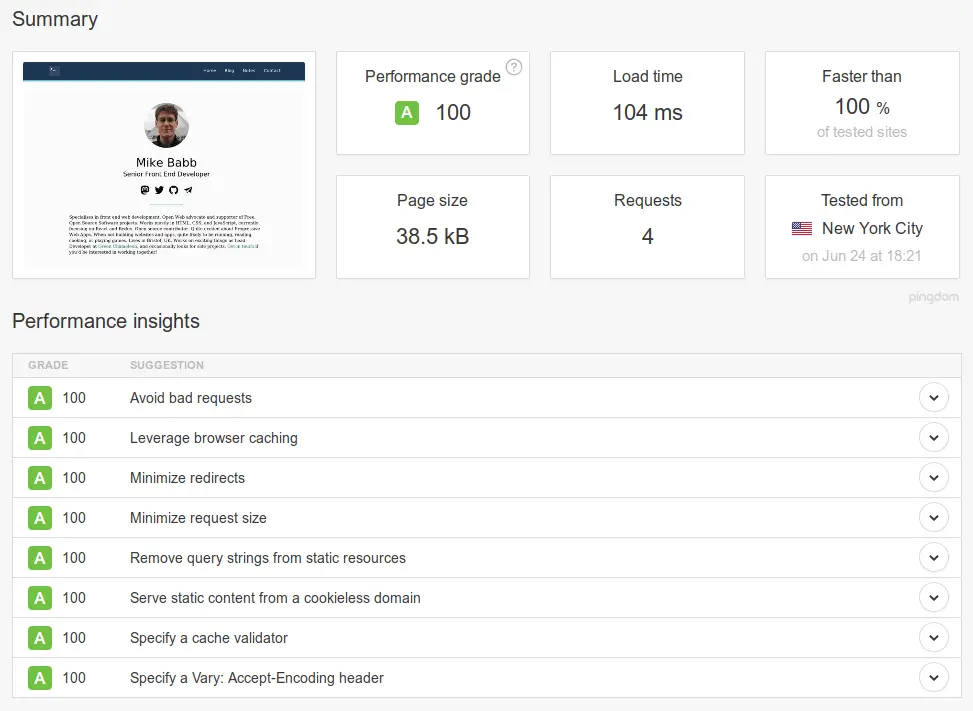Click the A grade badge for Minimize redirects
Image resolution: width=973 pixels, height=711 pixels.
[40, 478]
